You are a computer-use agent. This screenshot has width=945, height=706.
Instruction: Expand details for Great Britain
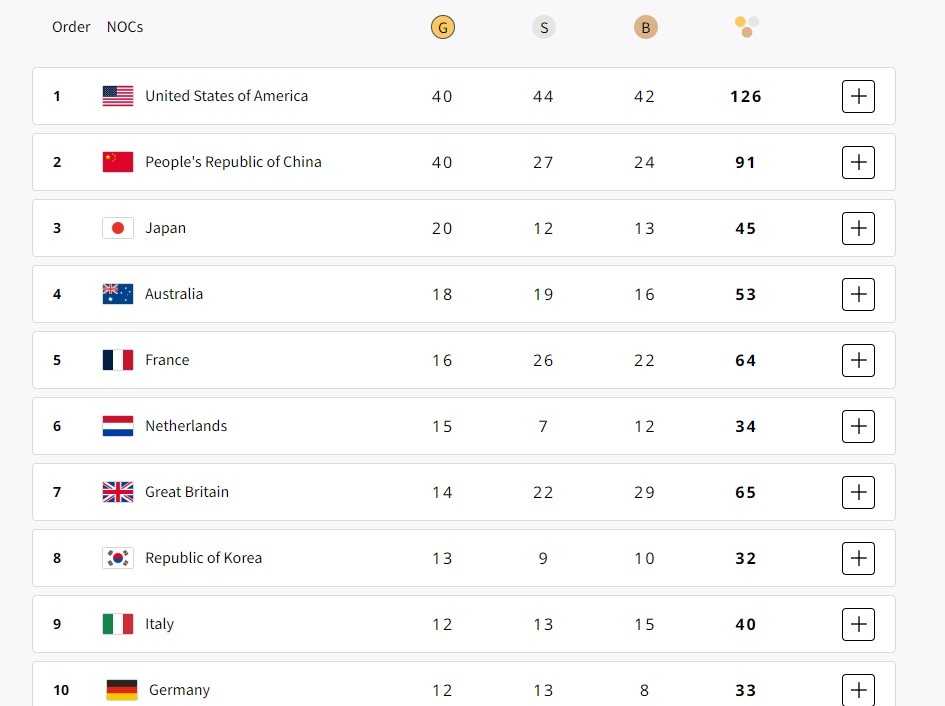[x=858, y=492]
